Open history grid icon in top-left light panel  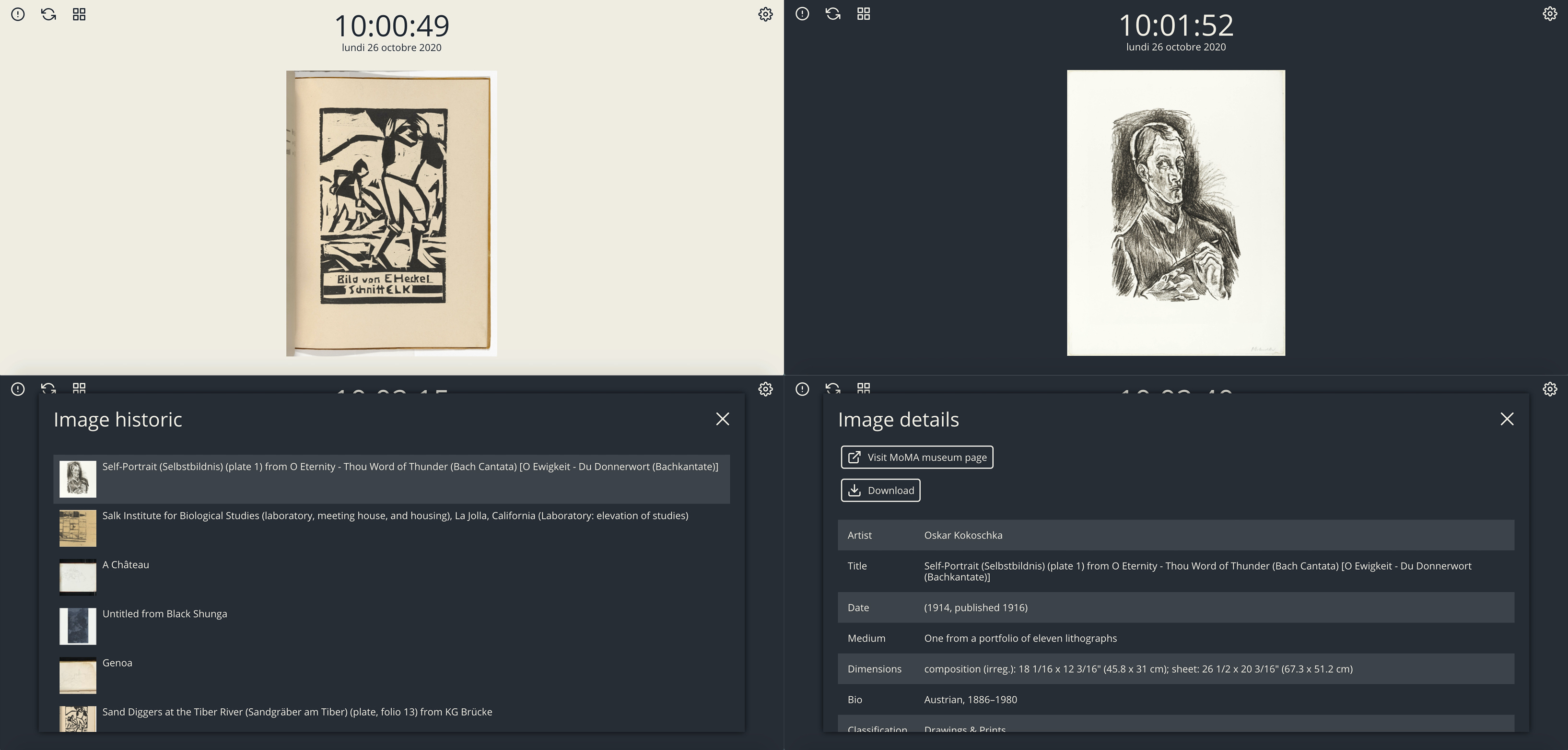[79, 14]
